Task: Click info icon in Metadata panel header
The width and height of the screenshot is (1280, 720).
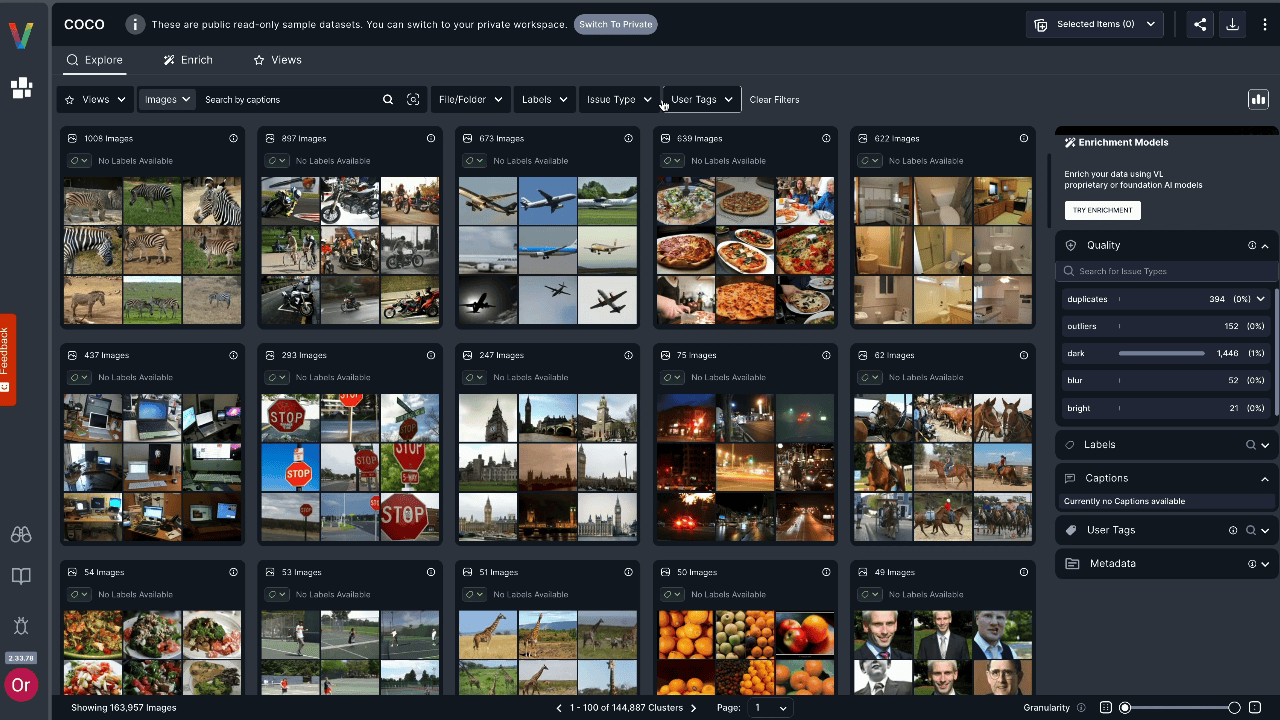Action: click(x=1252, y=564)
